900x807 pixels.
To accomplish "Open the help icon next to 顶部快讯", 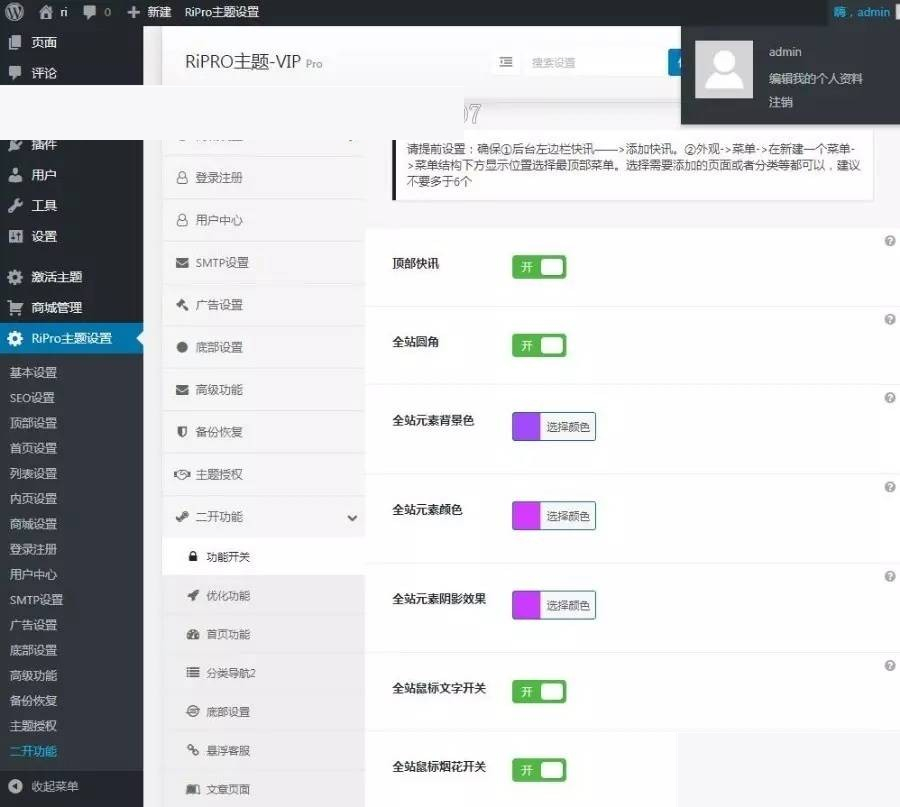I will [889, 240].
